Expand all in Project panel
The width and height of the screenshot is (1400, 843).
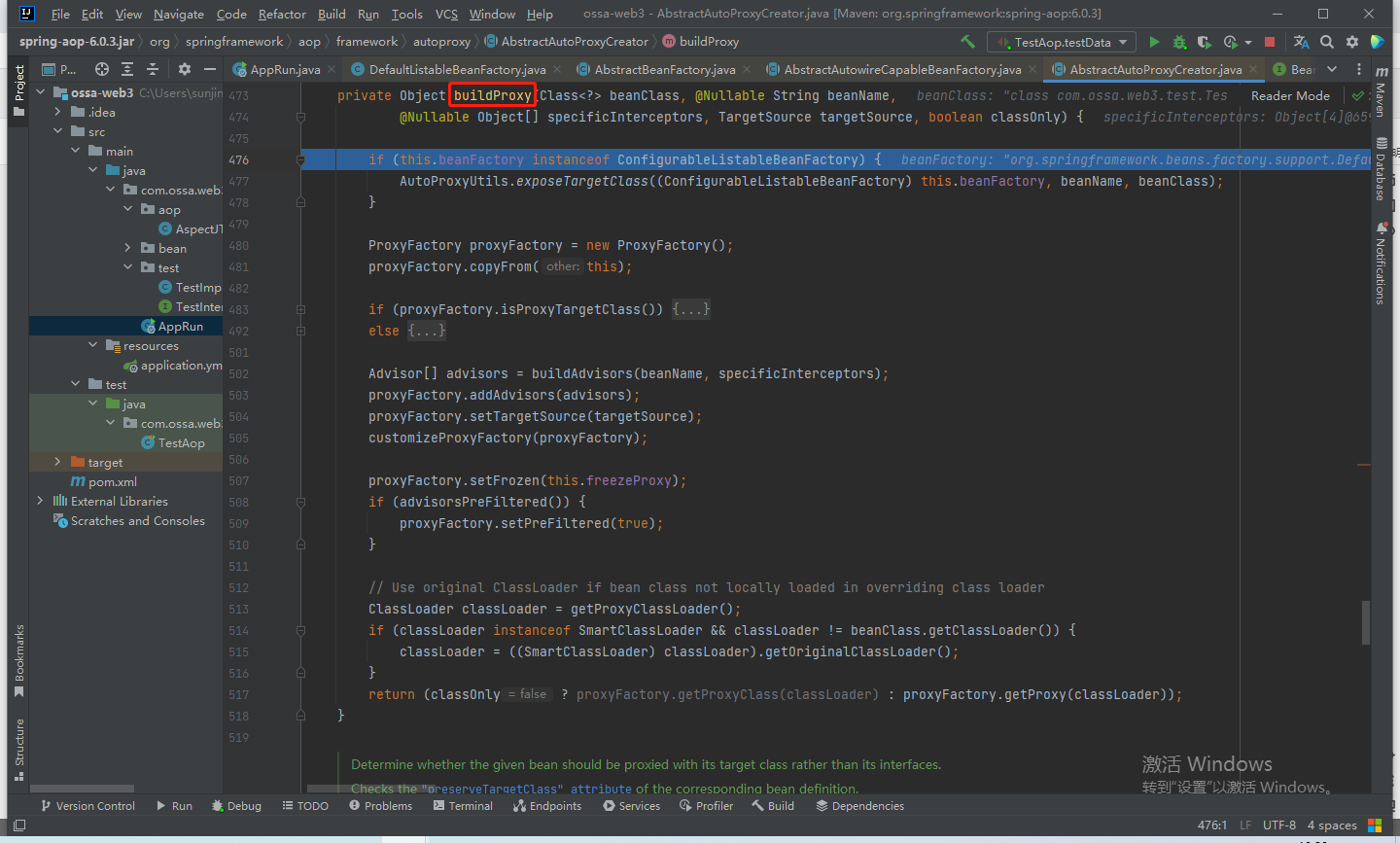127,69
